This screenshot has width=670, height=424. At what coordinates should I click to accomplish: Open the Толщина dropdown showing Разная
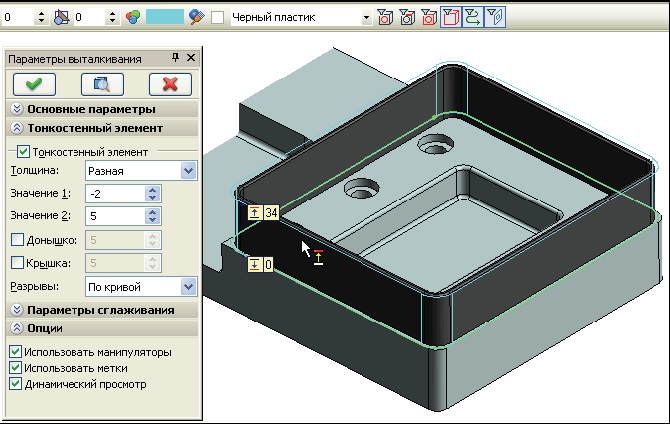(188, 171)
